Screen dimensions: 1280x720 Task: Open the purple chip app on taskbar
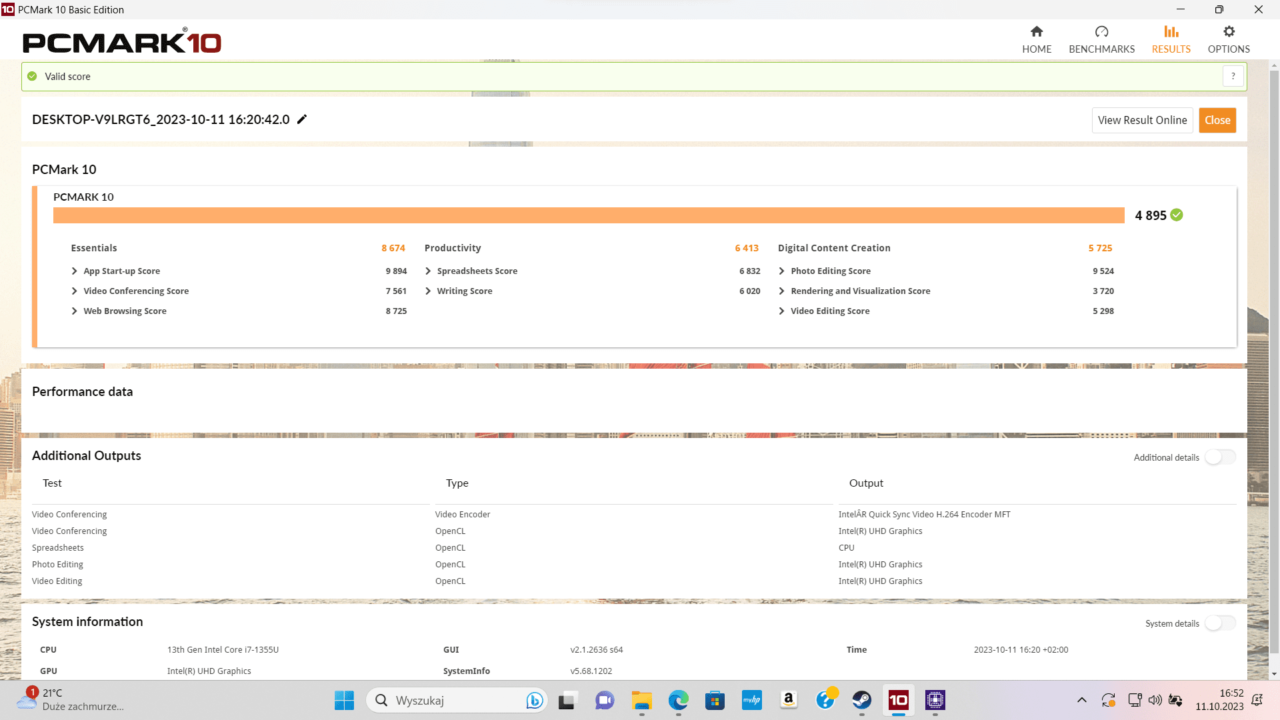click(x=936, y=700)
